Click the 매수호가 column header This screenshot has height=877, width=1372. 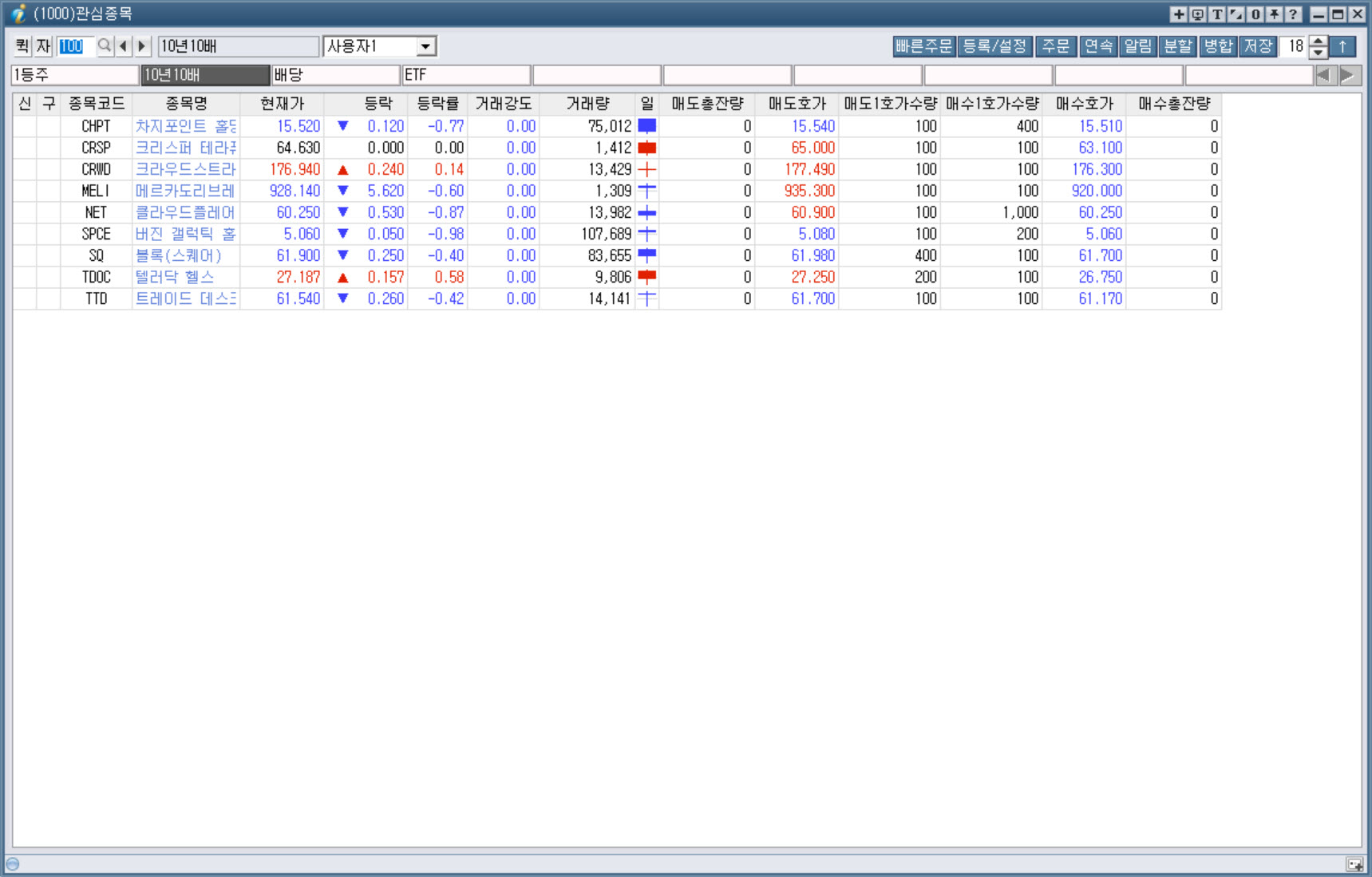click(x=1084, y=104)
